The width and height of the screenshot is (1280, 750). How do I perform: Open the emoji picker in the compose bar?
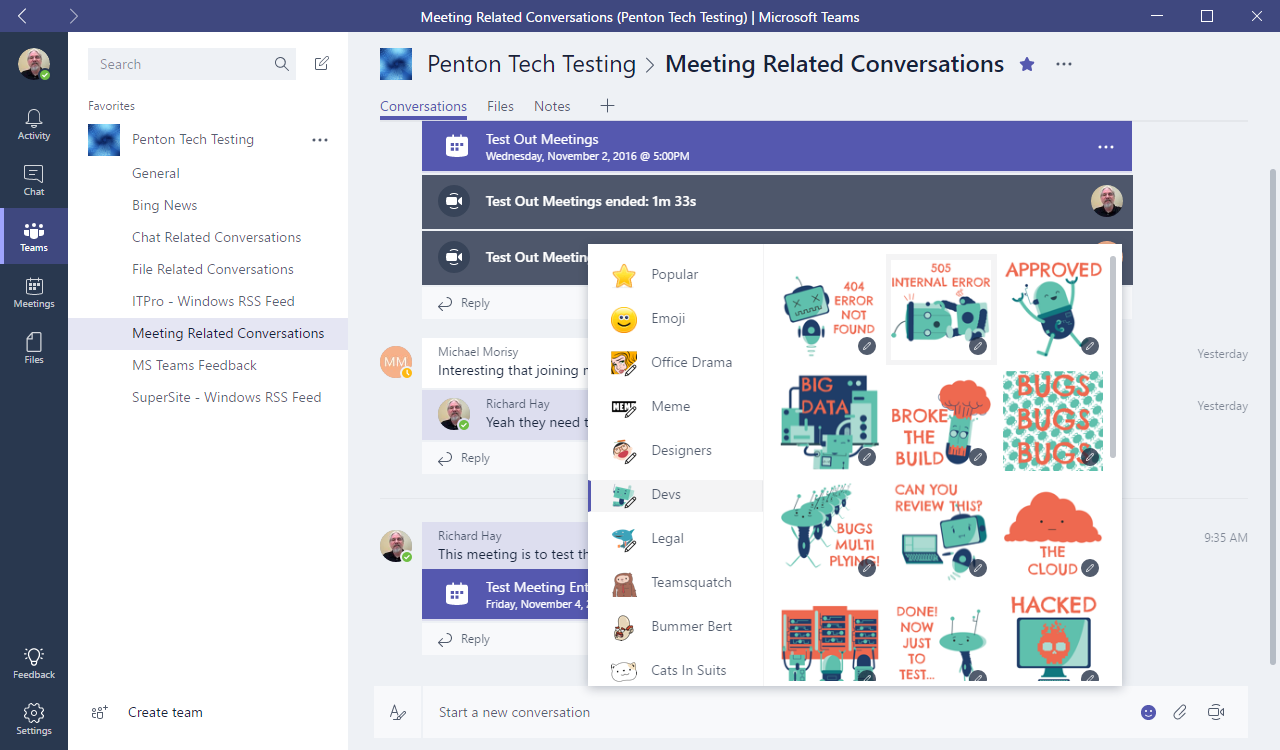click(1147, 712)
